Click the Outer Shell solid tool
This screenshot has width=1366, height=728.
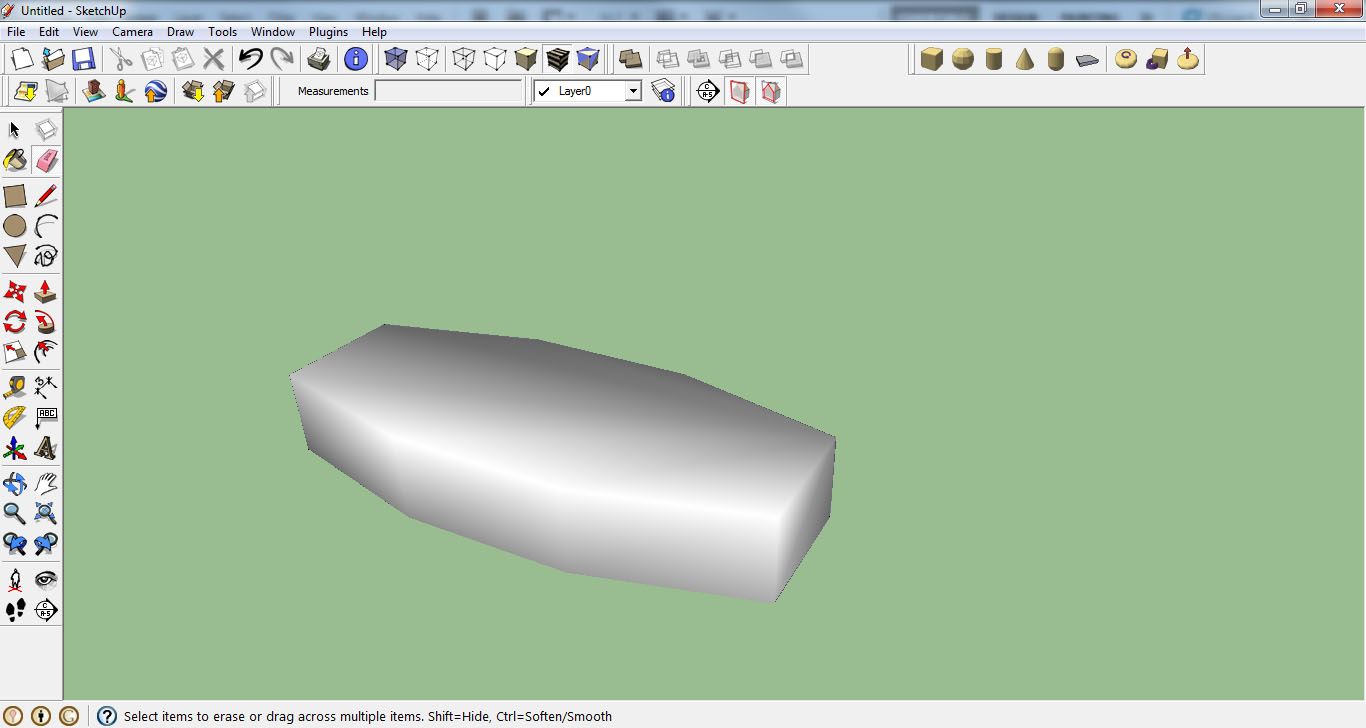(x=630, y=59)
